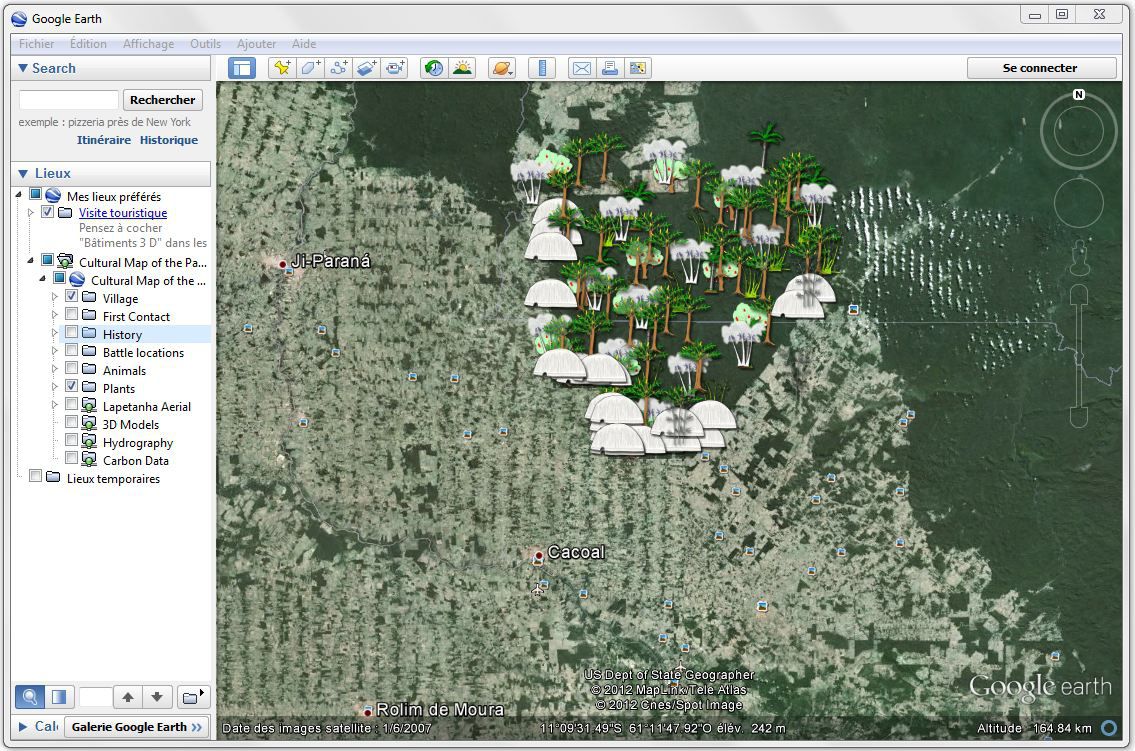Screen dimensions: 1135x751
Task: Expand the Village folder tree
Action: coord(54,297)
